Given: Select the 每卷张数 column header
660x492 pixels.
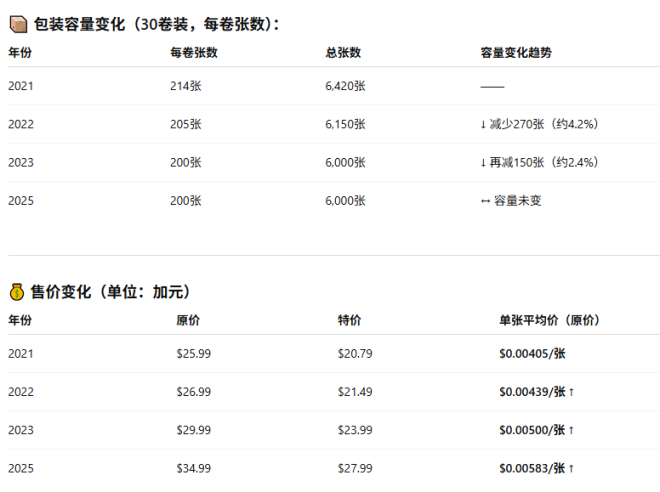Looking at the screenshot, I should click(x=194, y=52).
